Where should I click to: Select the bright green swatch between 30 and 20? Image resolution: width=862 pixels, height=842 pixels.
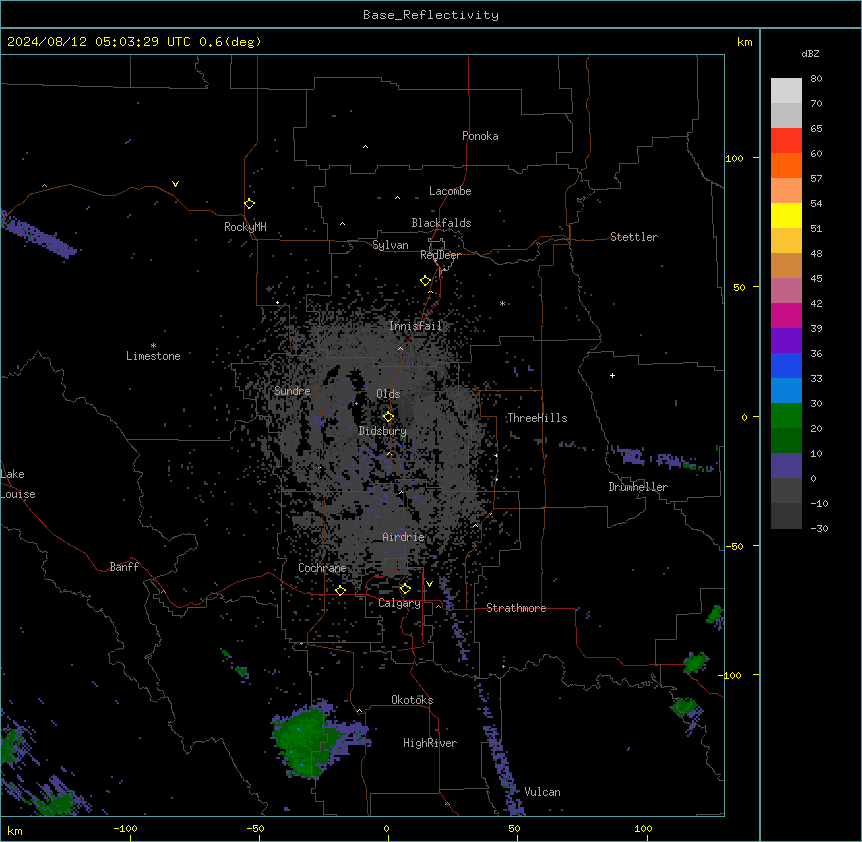pos(786,416)
